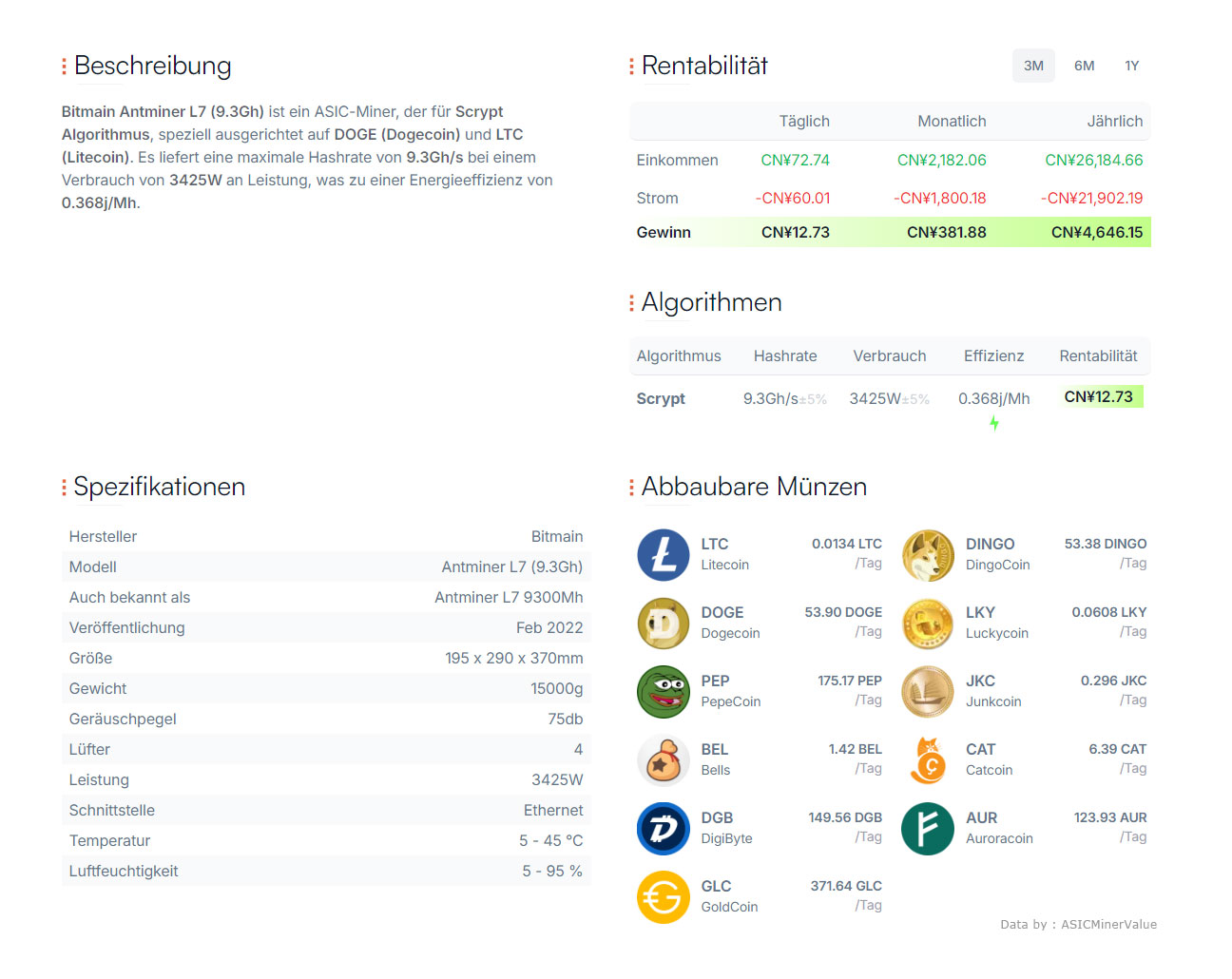Viewport: 1232px width, 979px height.
Task: Click the 371.64 GLC per day amount
Action: [846, 886]
